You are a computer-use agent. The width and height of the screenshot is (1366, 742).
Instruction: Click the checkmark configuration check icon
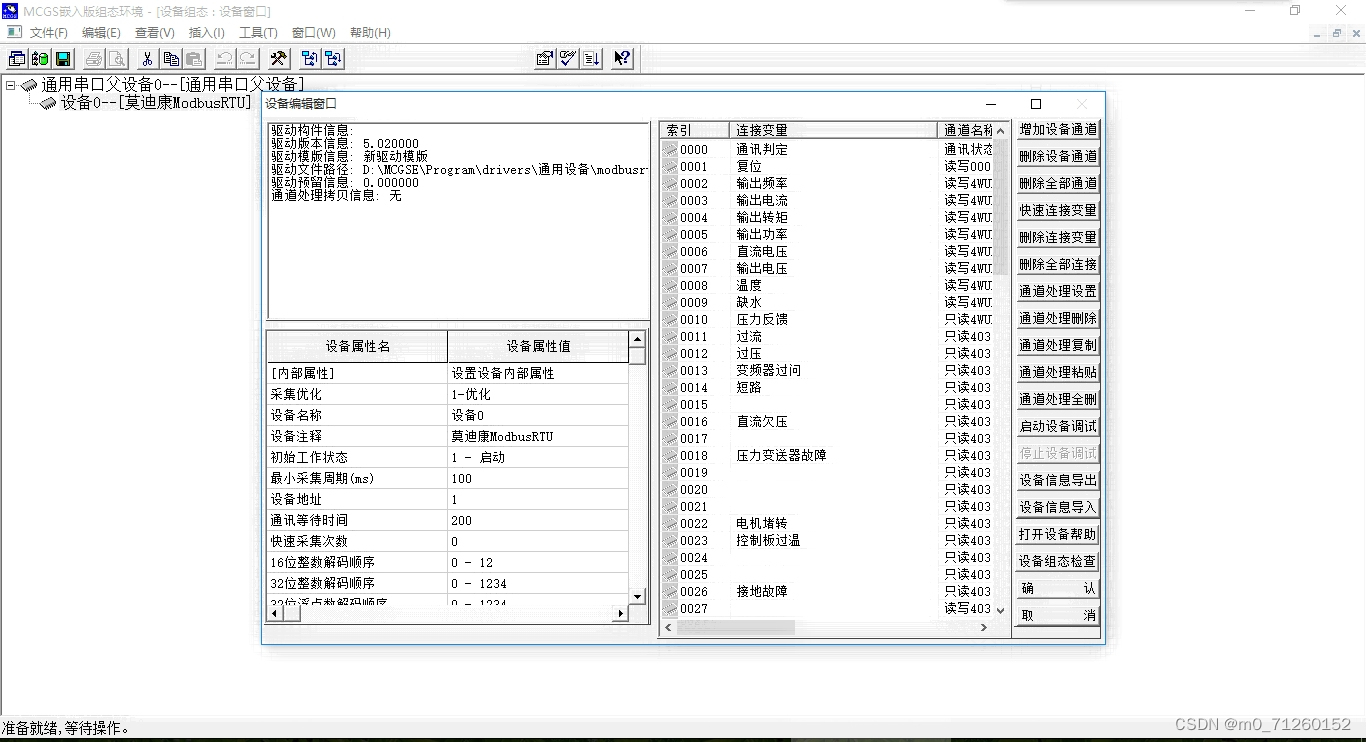coord(568,59)
